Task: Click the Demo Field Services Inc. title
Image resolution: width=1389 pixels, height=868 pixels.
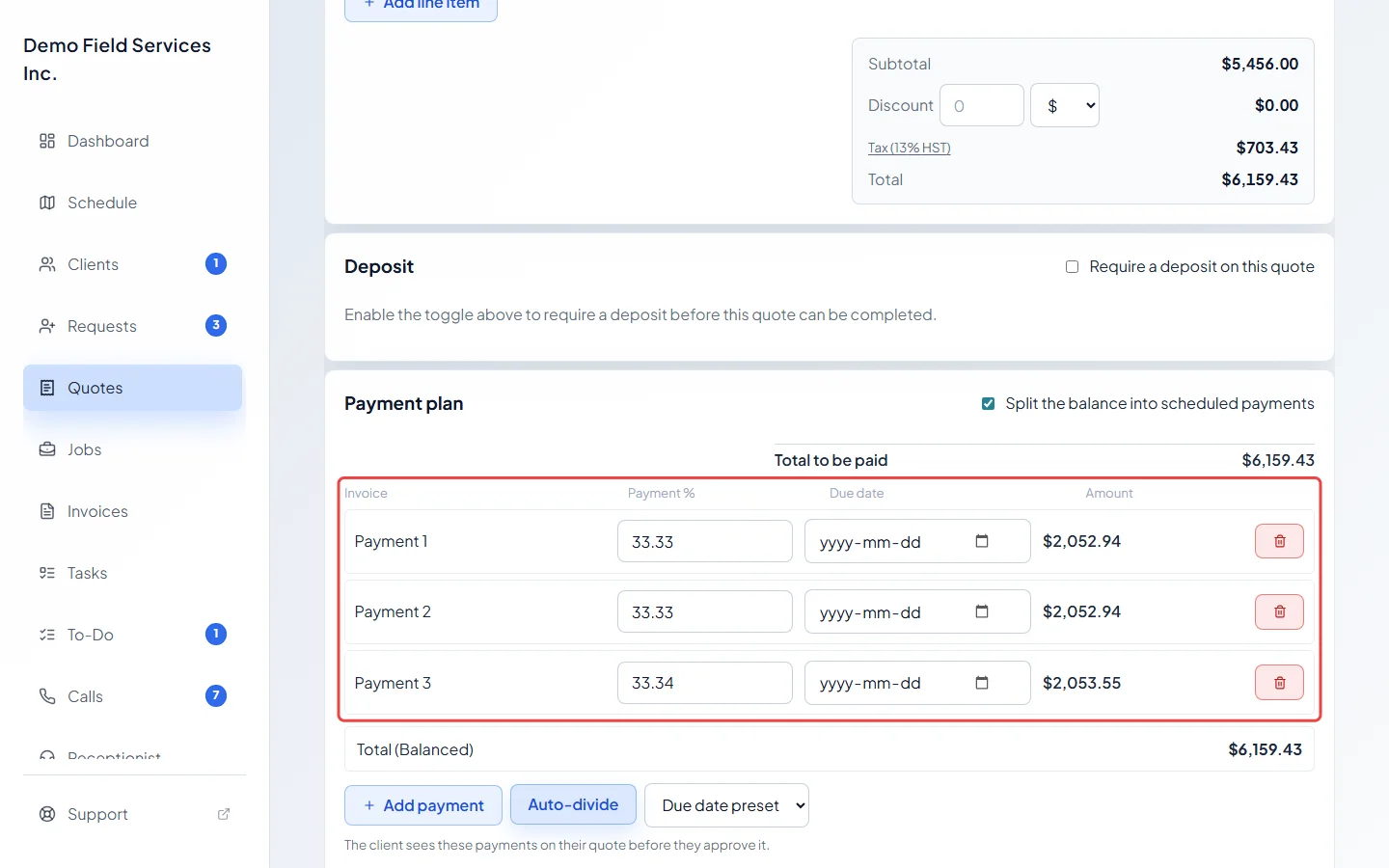Action: pyautogui.click(x=117, y=59)
